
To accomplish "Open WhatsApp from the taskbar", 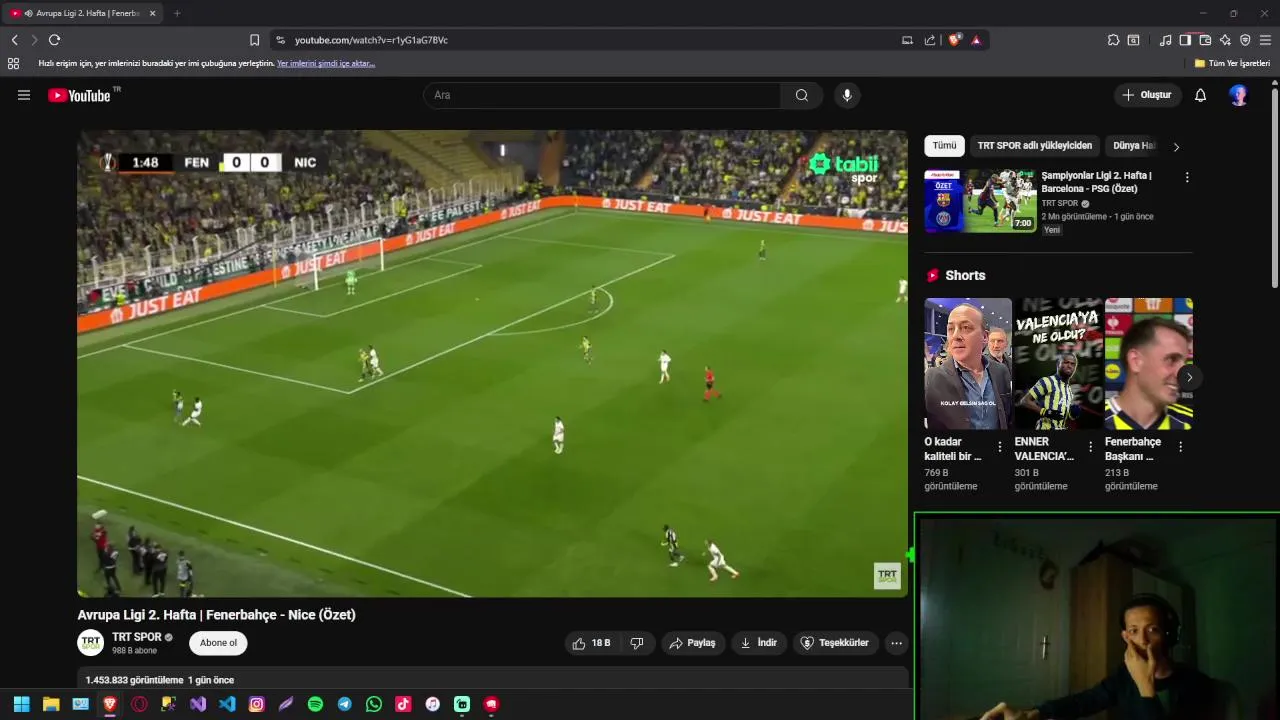I will pyautogui.click(x=374, y=704).
